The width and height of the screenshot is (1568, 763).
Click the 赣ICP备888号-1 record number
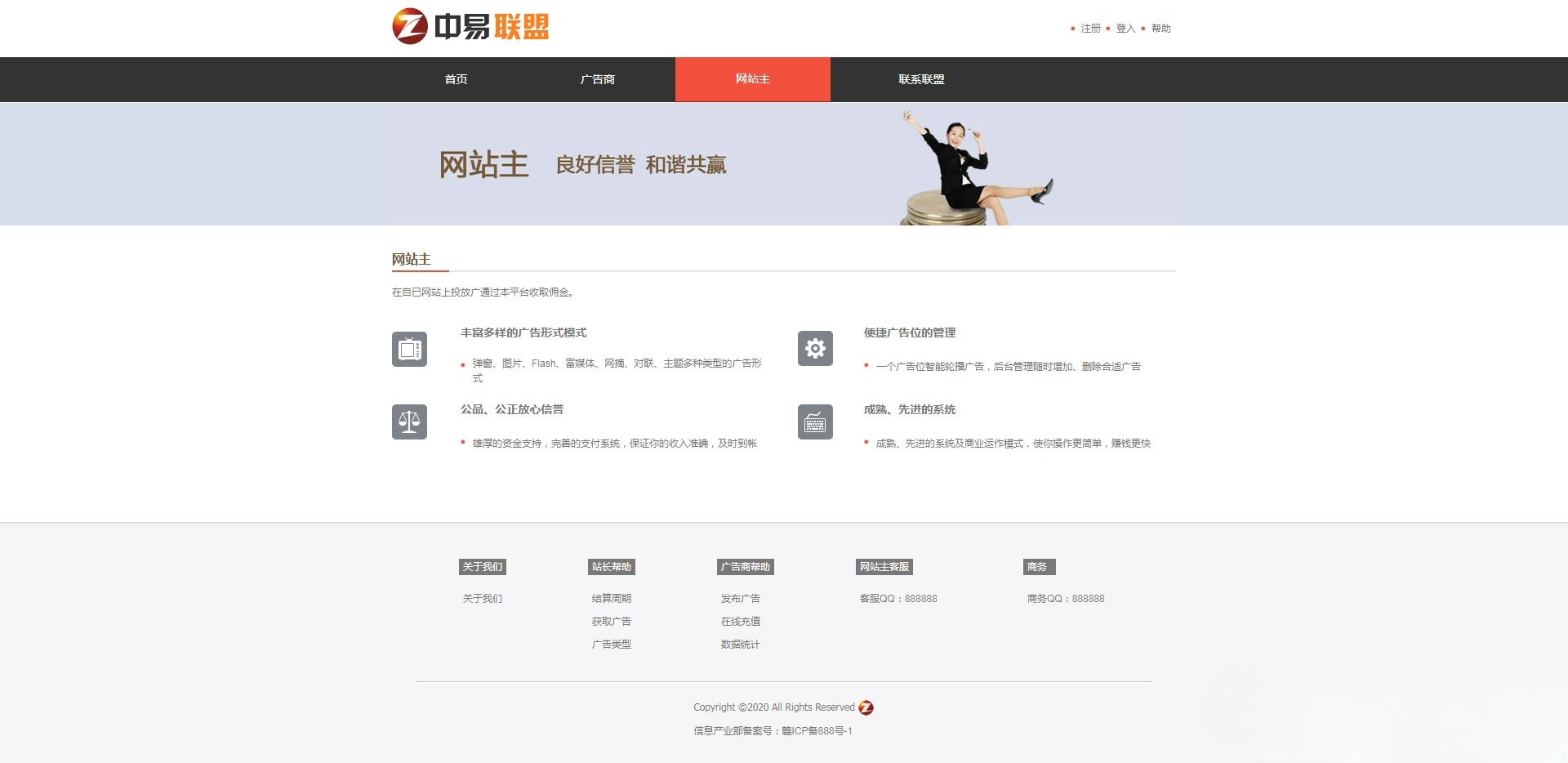(x=816, y=732)
